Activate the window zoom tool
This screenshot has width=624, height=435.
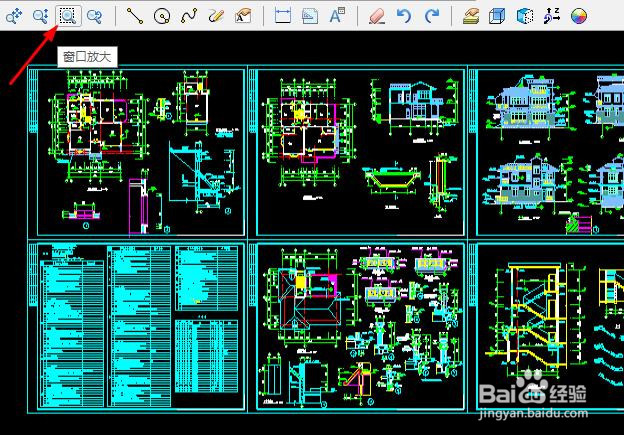tap(68, 16)
